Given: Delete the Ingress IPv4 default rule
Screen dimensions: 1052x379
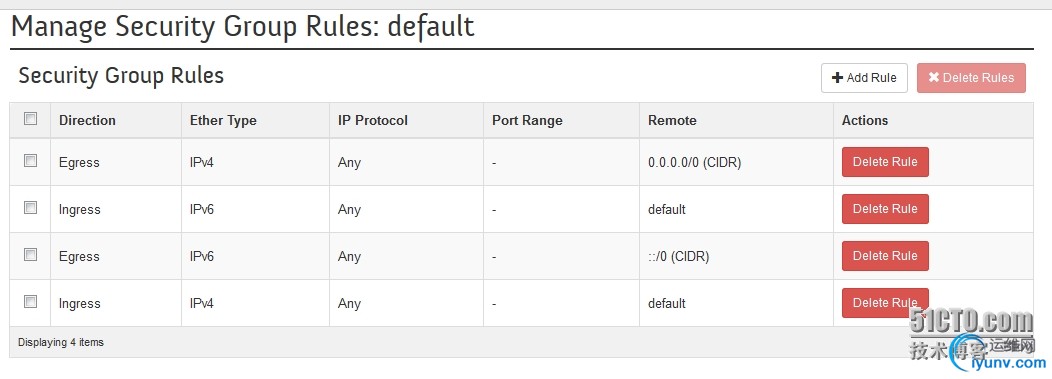Looking at the screenshot, I should point(885,303).
